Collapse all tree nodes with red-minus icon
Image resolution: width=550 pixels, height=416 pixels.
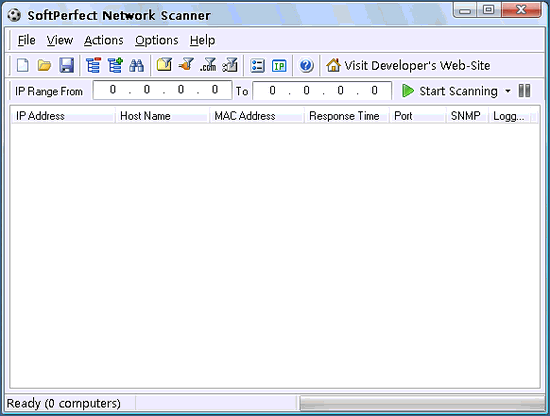pos(94,66)
